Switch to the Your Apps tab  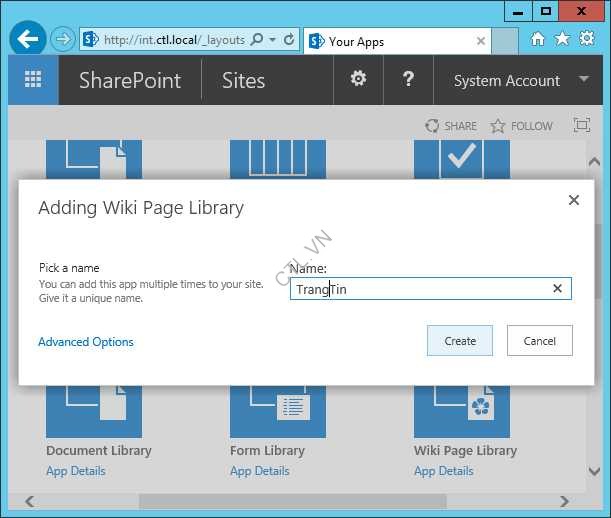coord(390,41)
